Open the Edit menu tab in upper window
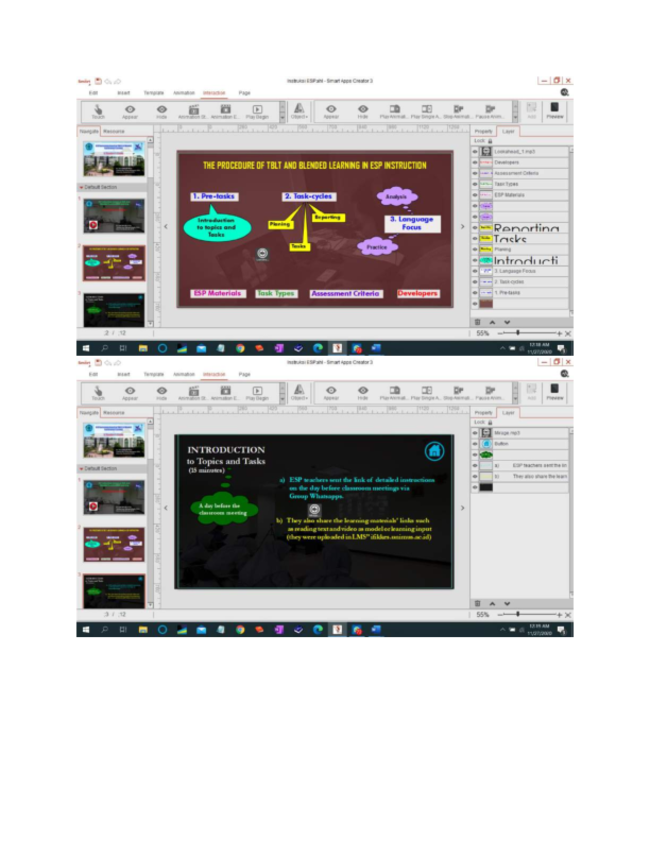 tap(93, 93)
